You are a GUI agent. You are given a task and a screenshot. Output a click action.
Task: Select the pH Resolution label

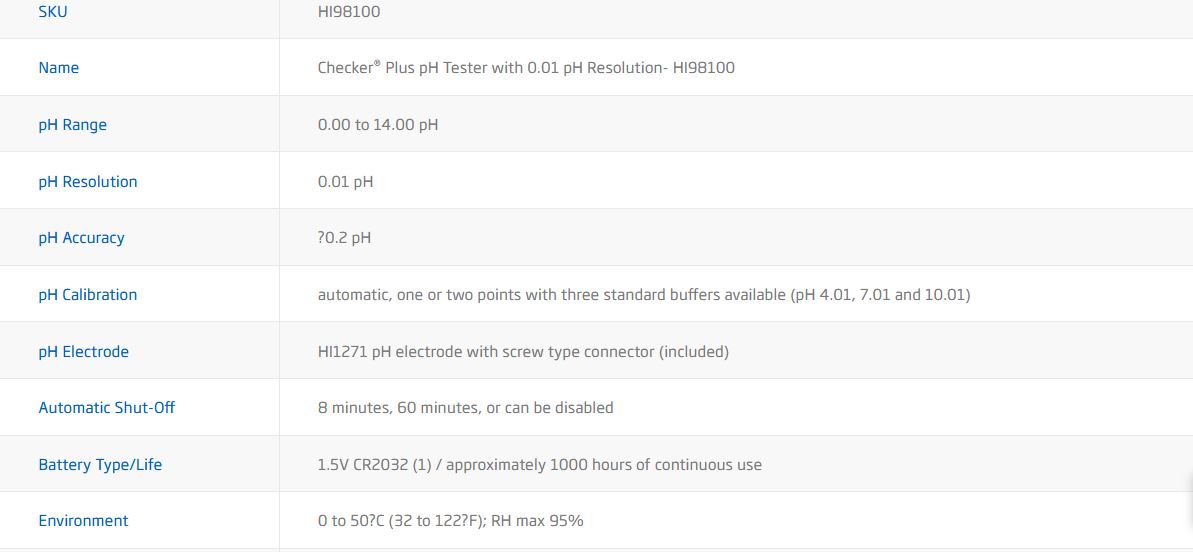point(88,182)
